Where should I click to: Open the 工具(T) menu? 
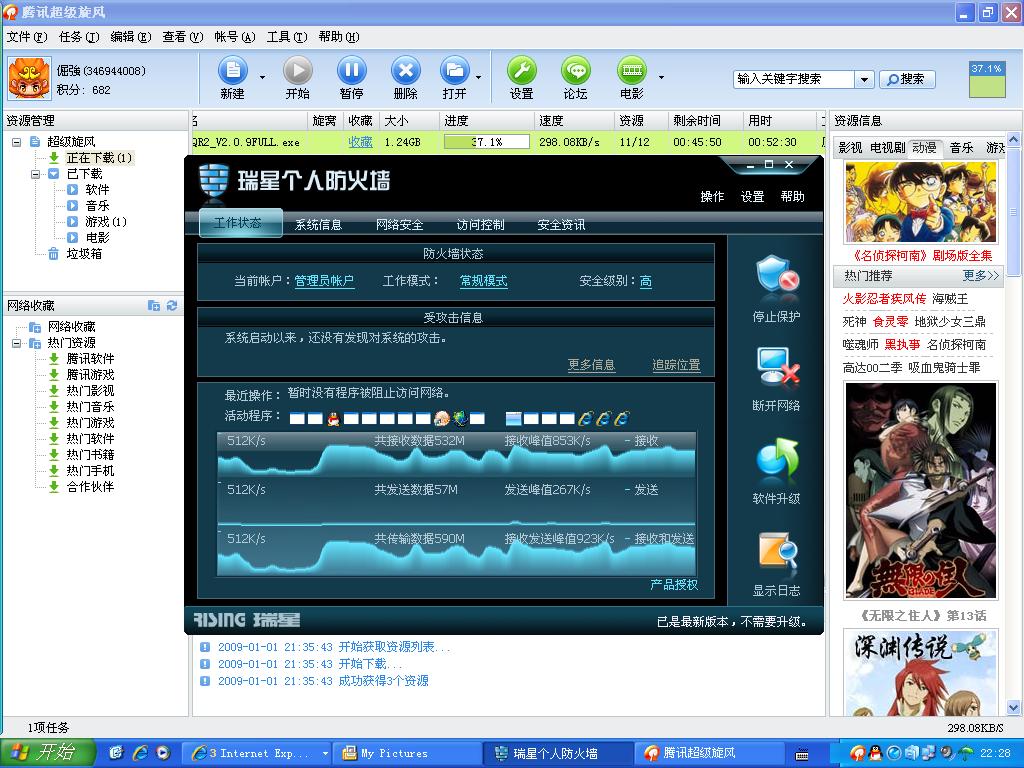287,37
